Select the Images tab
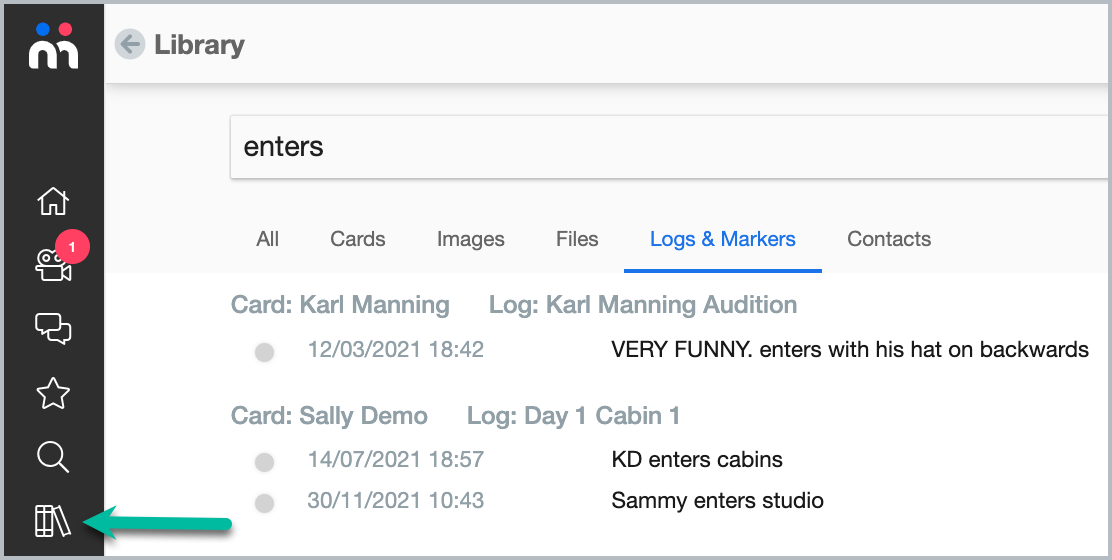This screenshot has width=1112, height=560. click(x=470, y=239)
